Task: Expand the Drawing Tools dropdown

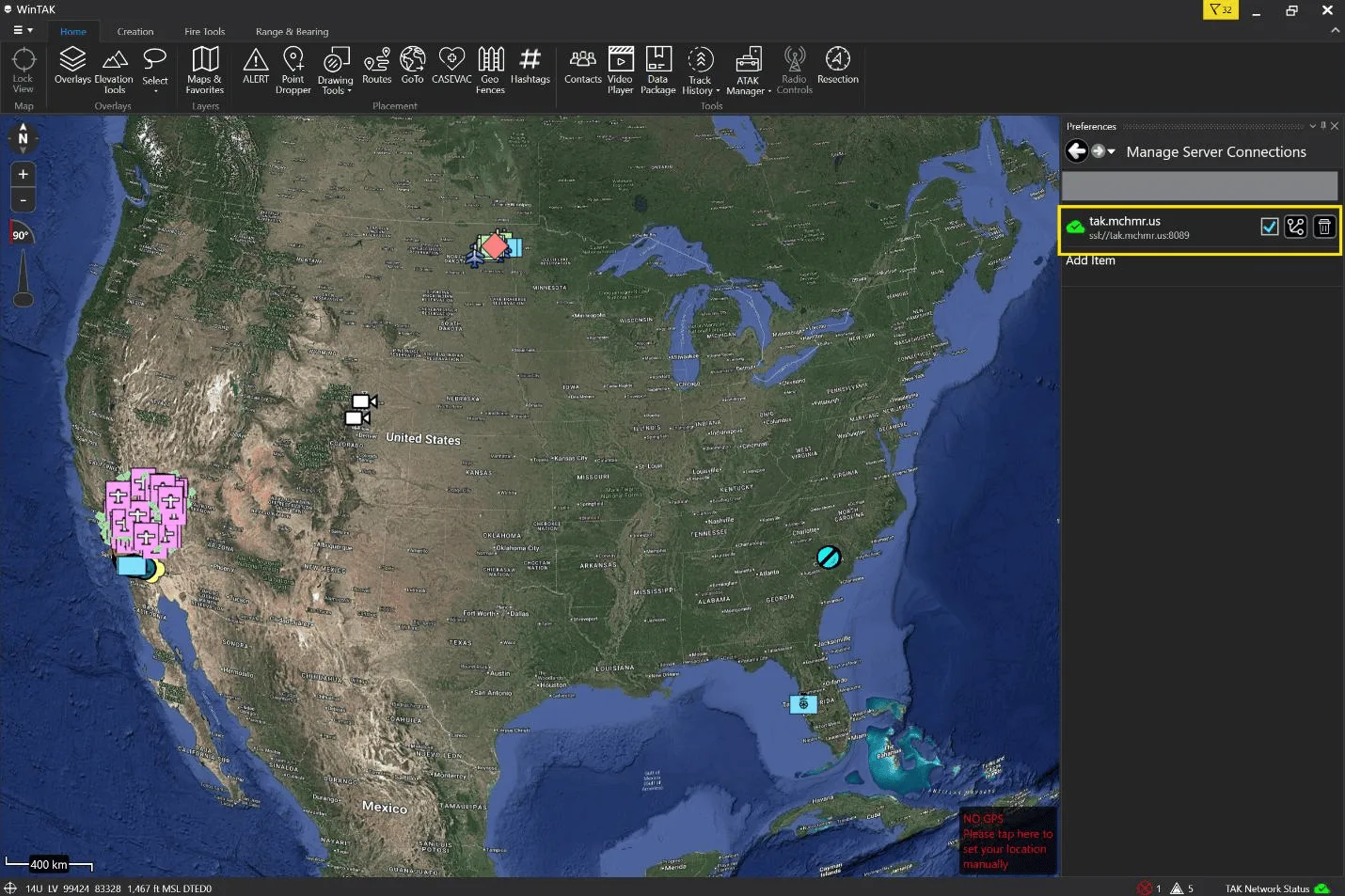Action: [349, 91]
